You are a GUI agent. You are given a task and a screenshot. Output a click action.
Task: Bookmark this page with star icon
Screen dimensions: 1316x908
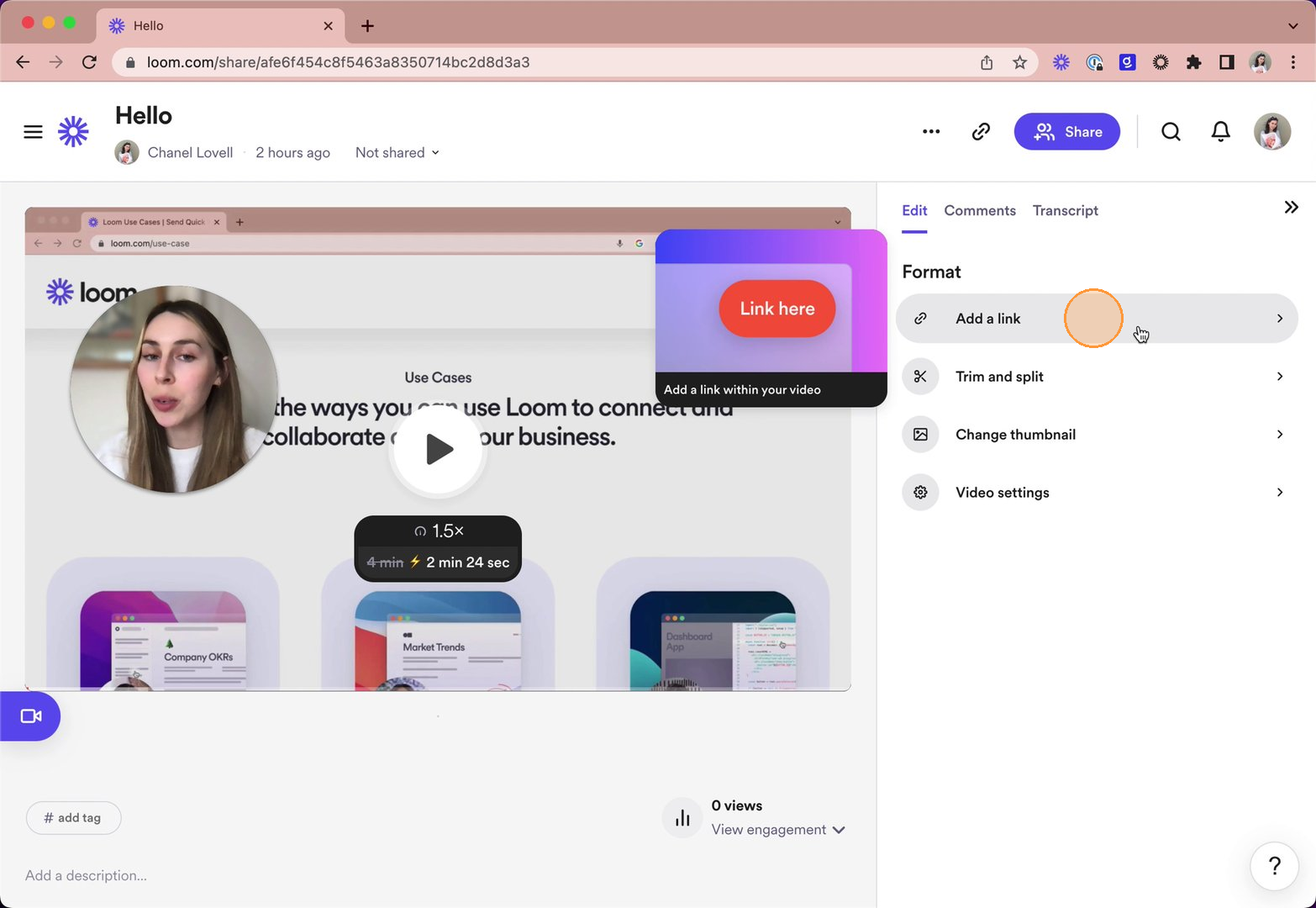tap(1019, 62)
